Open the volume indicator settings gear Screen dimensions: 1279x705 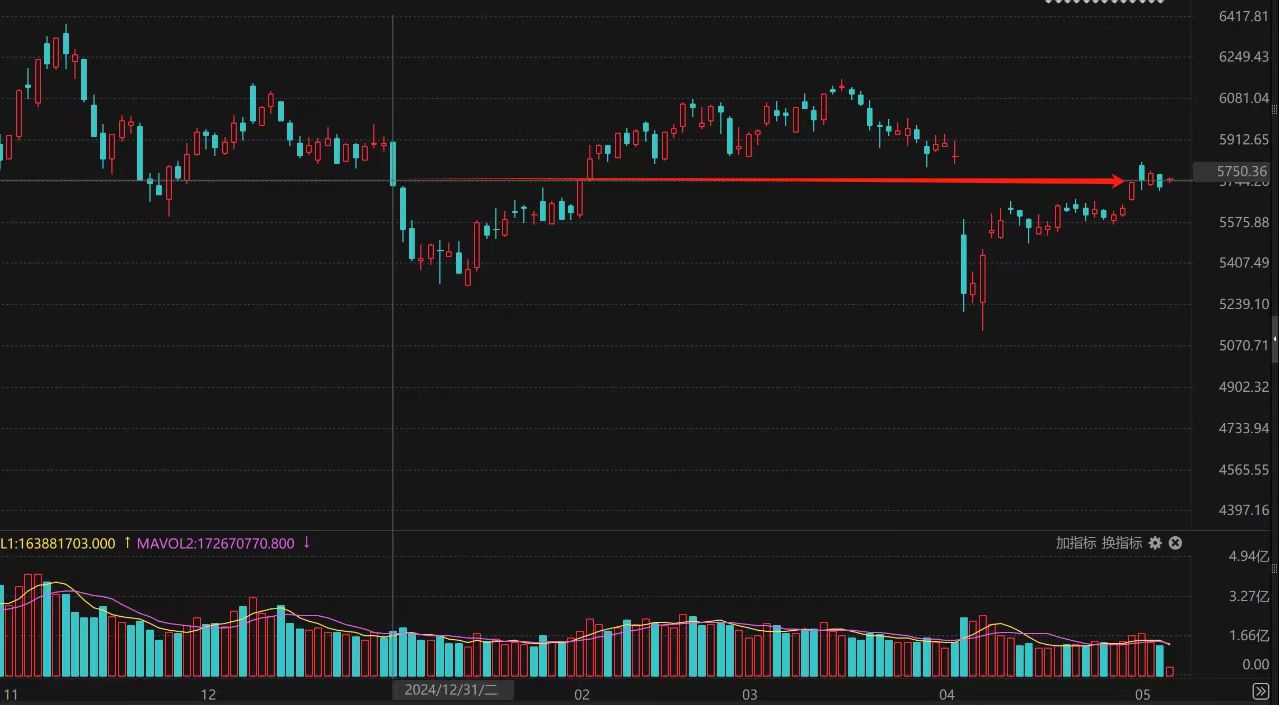[1155, 543]
